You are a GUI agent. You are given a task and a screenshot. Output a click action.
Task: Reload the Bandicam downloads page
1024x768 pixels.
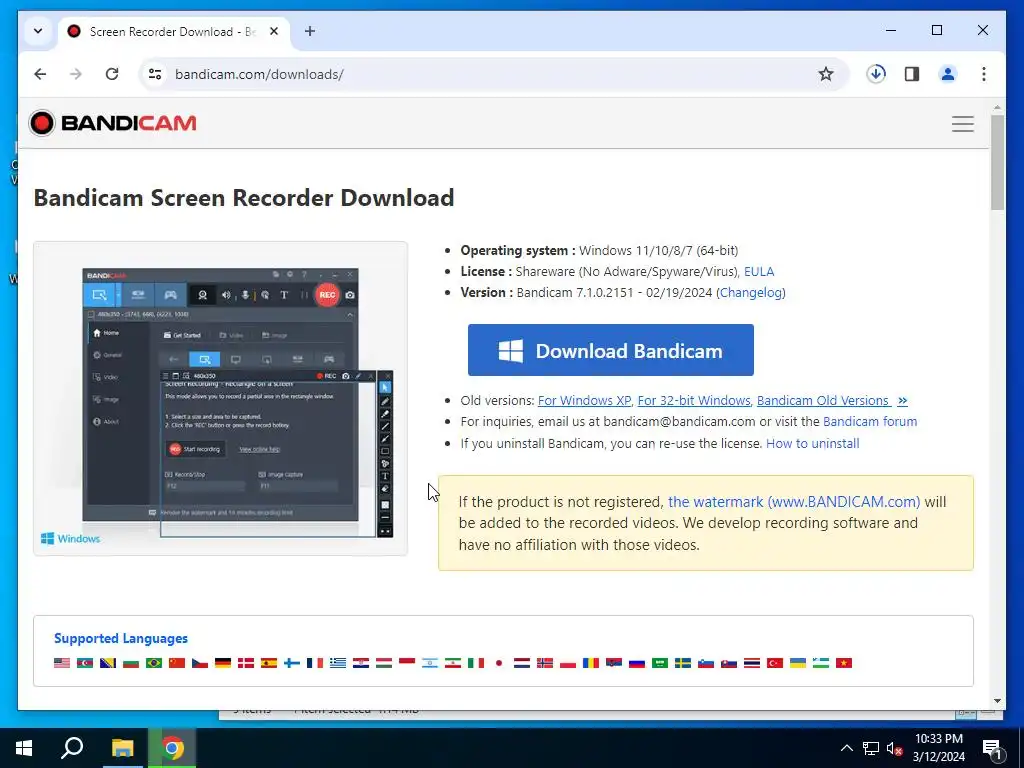pos(112,74)
